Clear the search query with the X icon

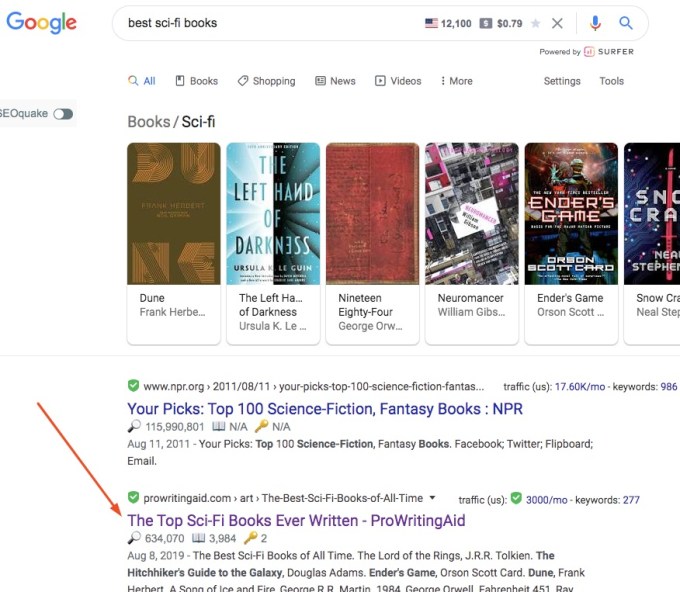click(x=558, y=23)
